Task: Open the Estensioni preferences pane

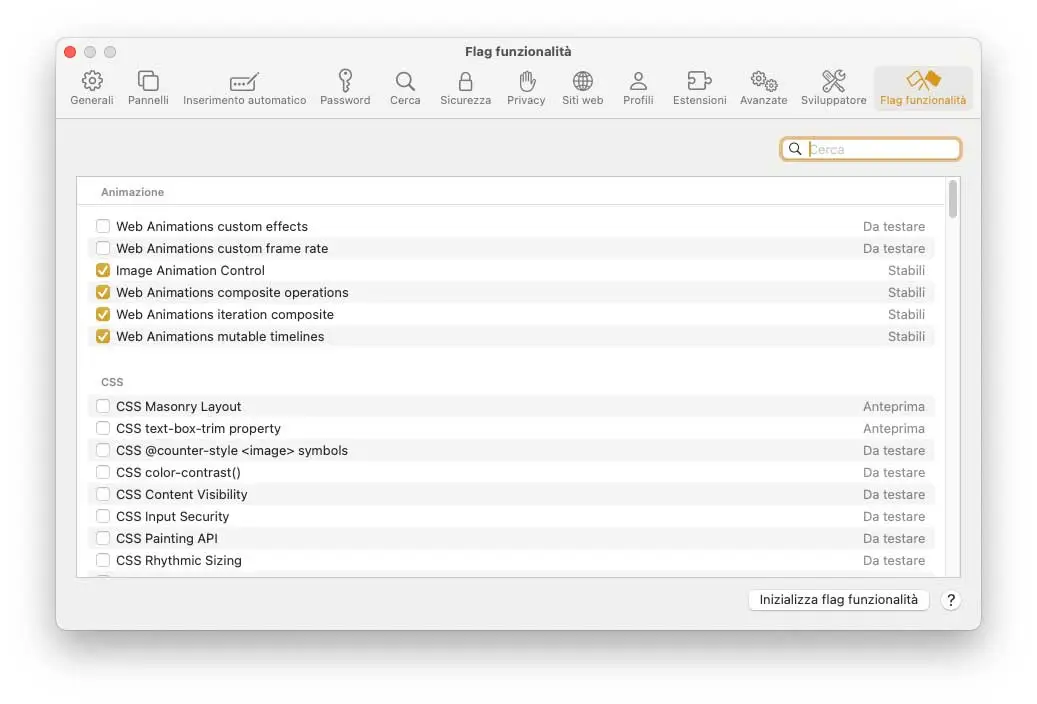Action: click(x=699, y=88)
